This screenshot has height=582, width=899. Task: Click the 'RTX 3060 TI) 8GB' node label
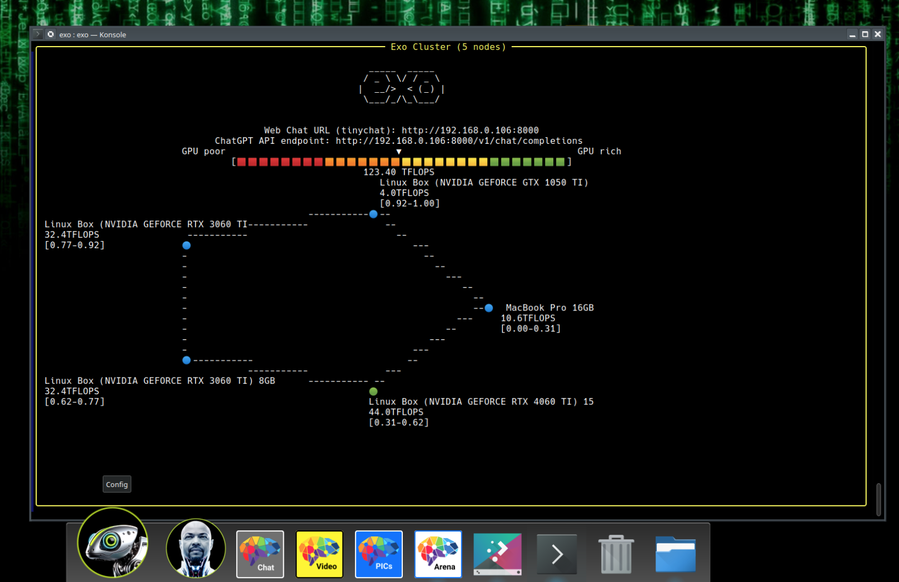point(159,381)
